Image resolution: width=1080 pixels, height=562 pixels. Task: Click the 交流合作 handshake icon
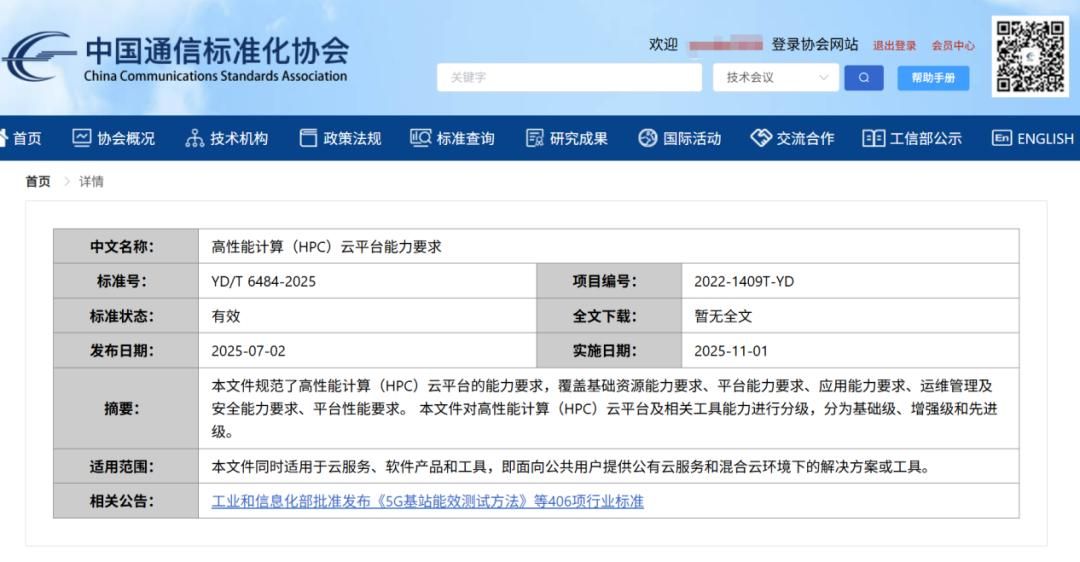coord(761,138)
